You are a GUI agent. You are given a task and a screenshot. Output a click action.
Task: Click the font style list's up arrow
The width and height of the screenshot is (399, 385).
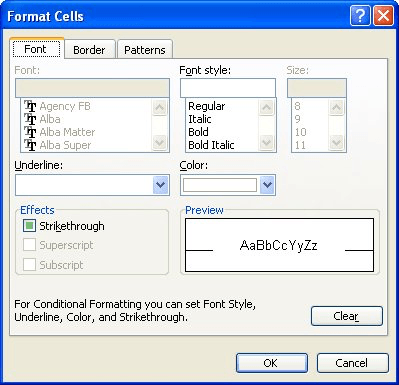[x=266, y=107]
